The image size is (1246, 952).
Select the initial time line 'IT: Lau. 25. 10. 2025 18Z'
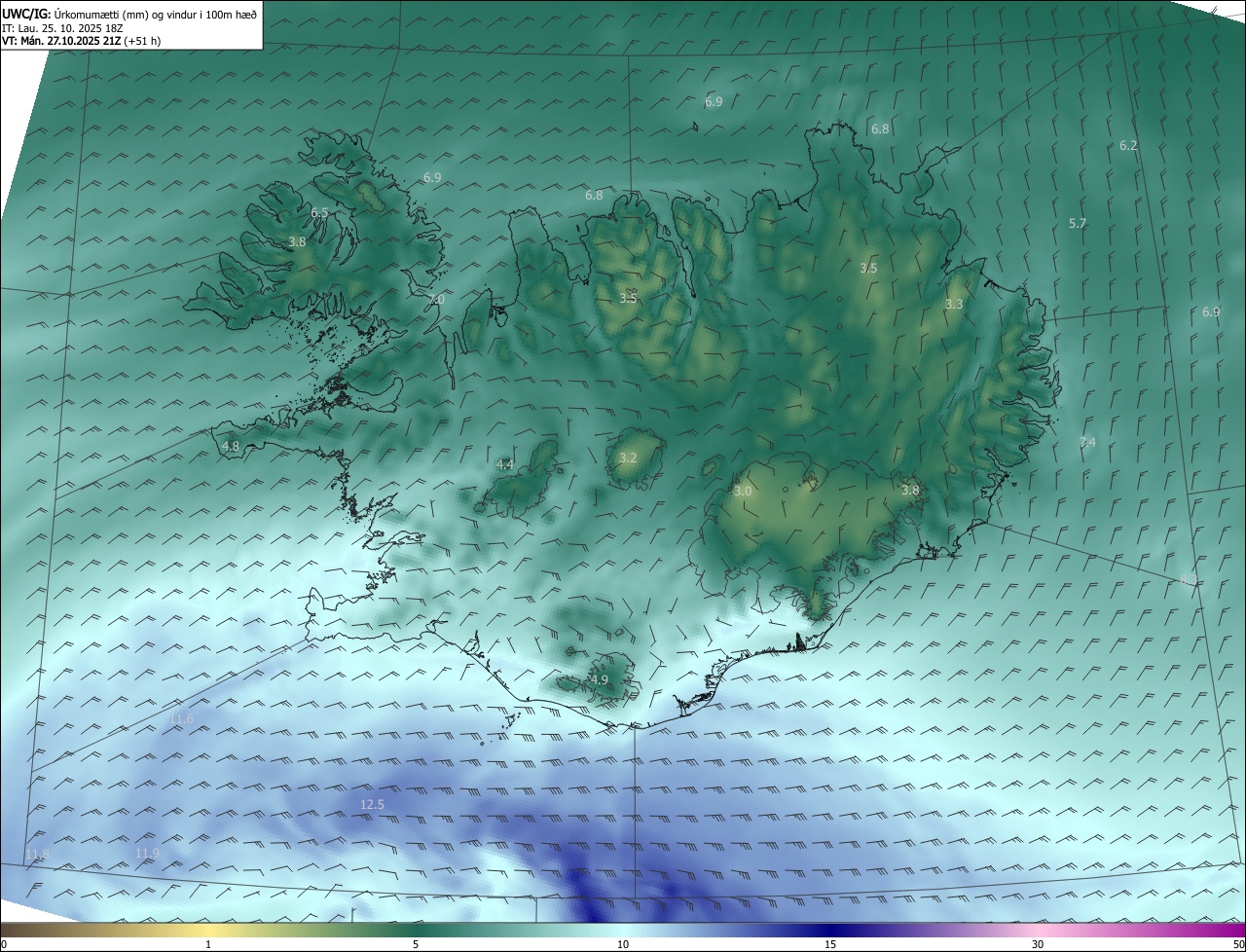(63, 27)
